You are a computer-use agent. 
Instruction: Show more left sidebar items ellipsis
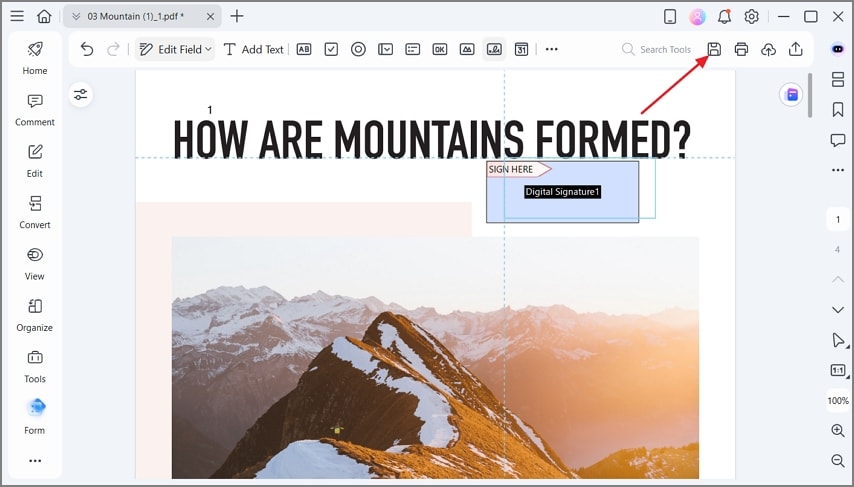[x=35, y=461]
